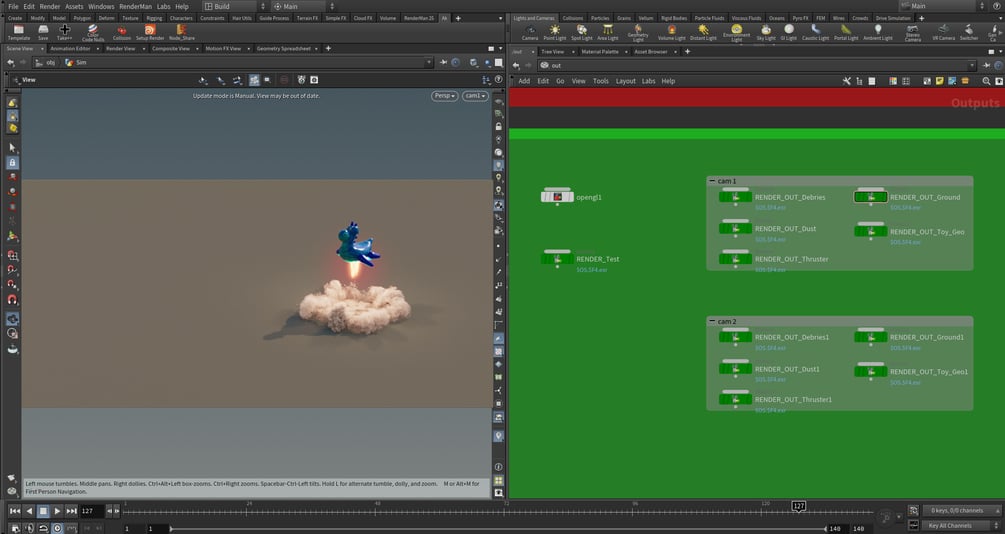Click the Node_Share shelf tool

182,32
